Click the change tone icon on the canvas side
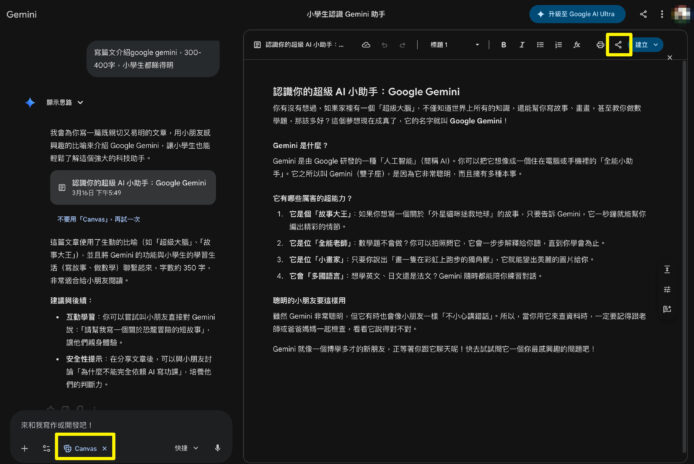This screenshot has width=694, height=464. click(x=667, y=289)
